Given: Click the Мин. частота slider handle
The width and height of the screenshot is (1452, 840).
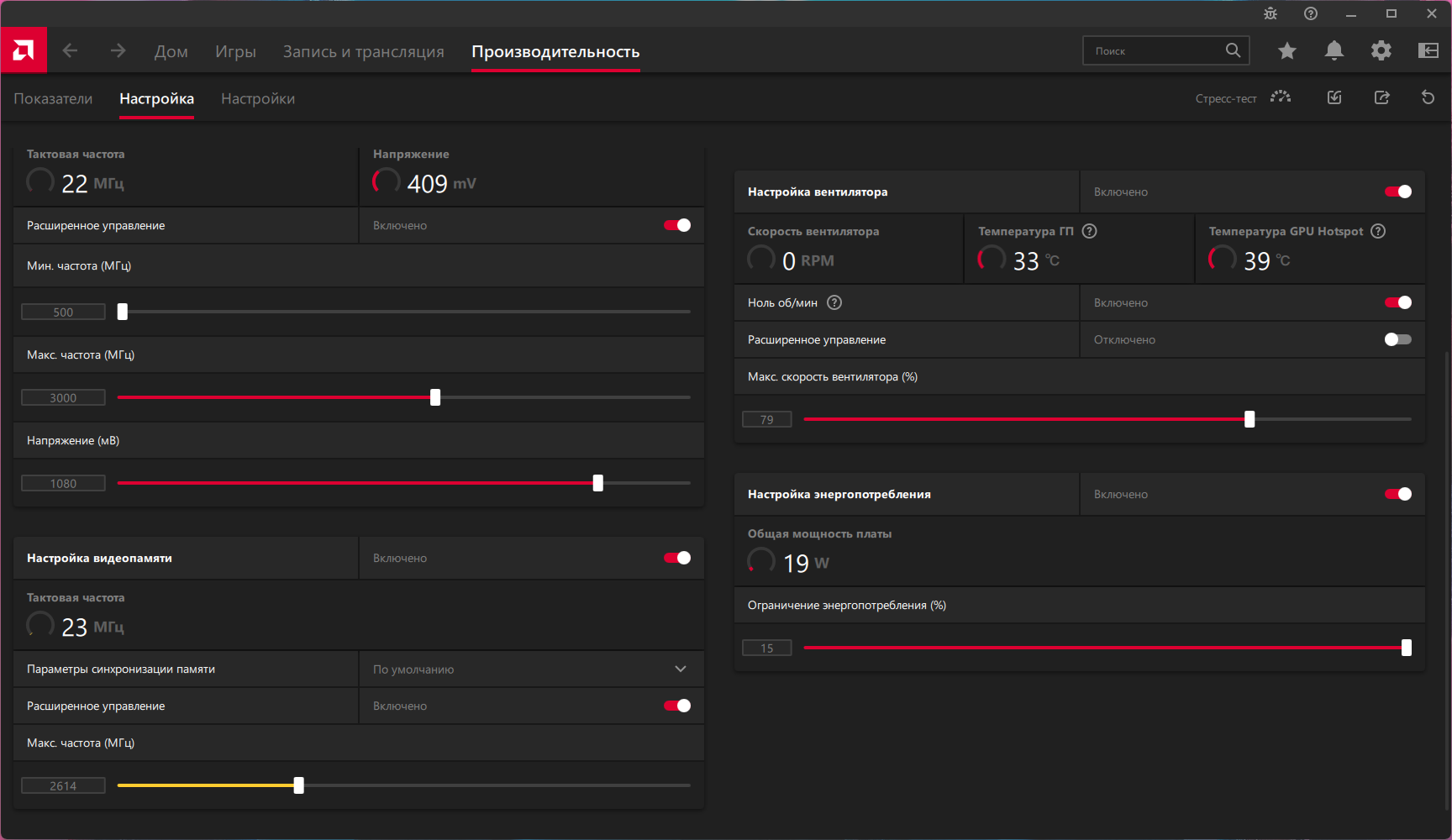Looking at the screenshot, I should coord(123,312).
